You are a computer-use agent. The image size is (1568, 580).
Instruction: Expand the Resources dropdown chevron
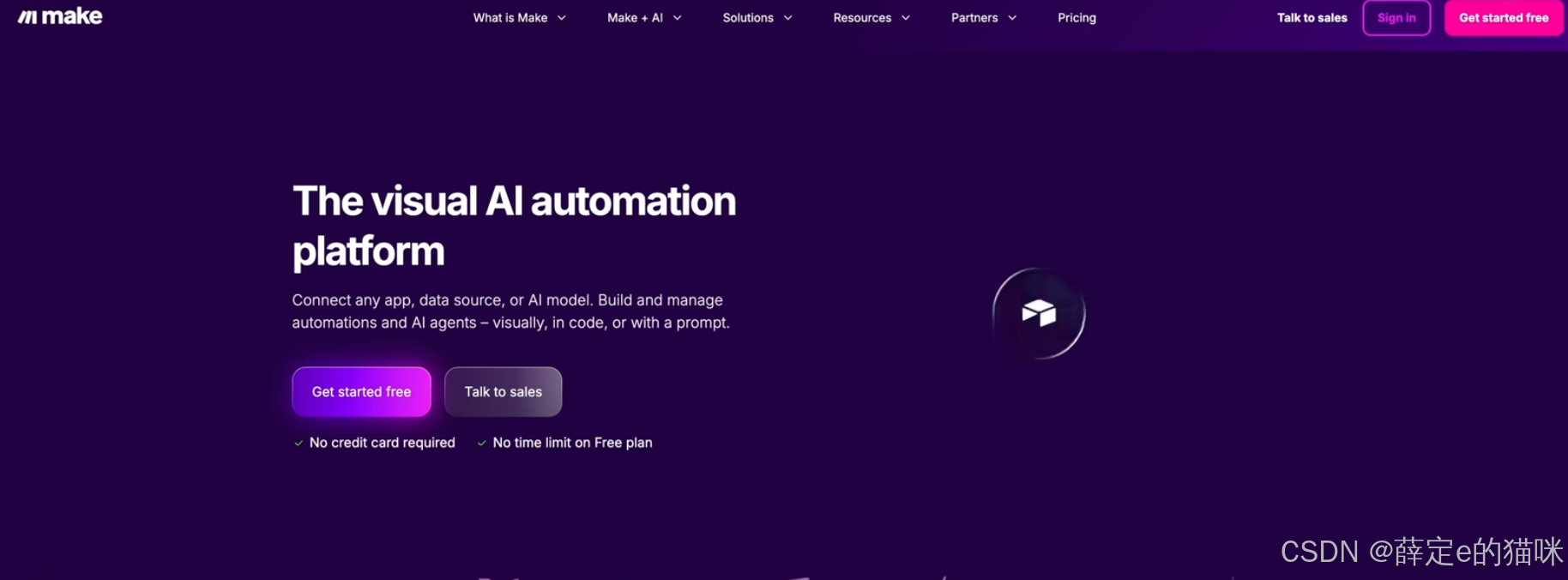pyautogui.click(x=906, y=18)
